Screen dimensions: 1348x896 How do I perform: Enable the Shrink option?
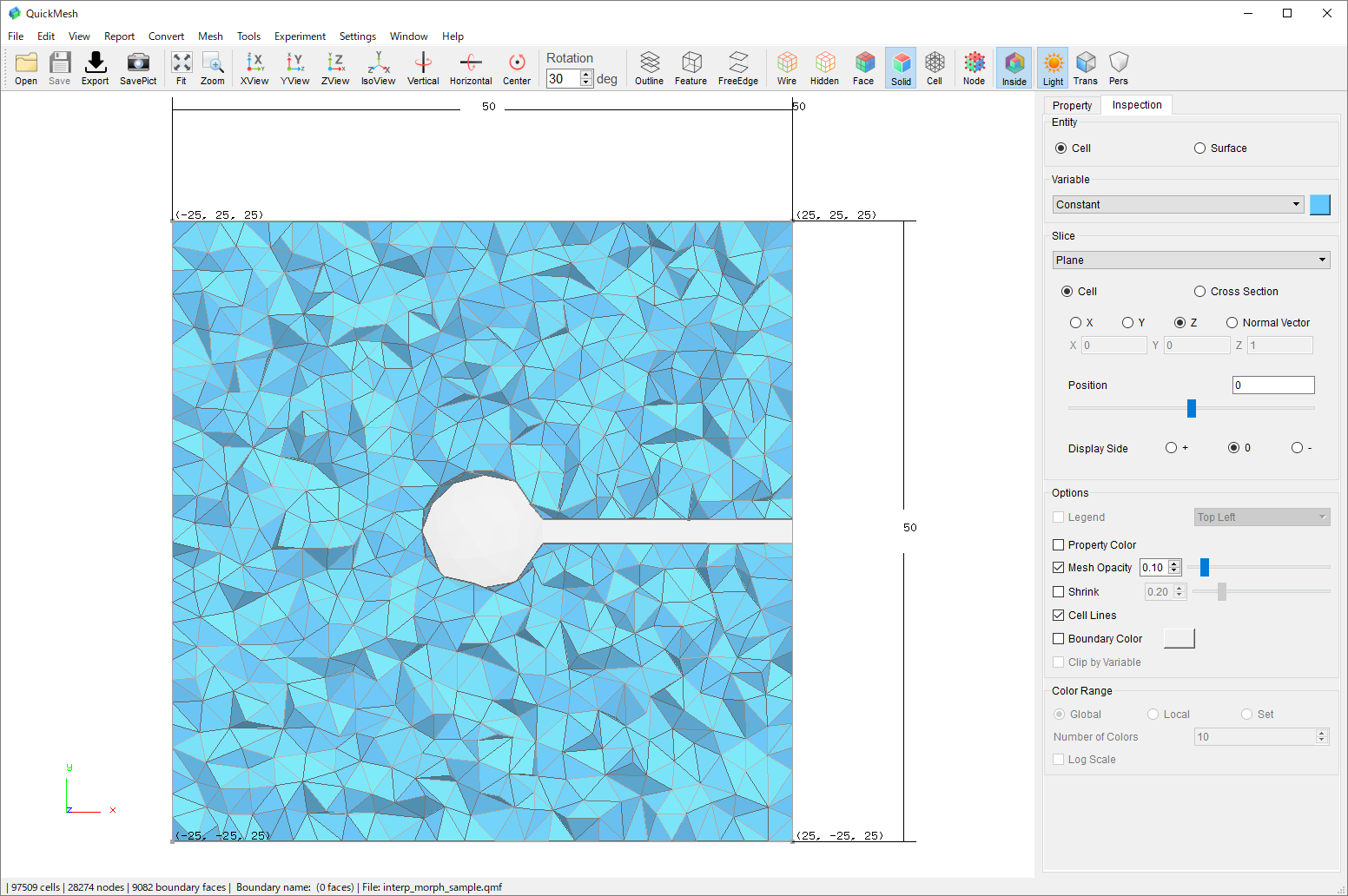click(x=1058, y=591)
